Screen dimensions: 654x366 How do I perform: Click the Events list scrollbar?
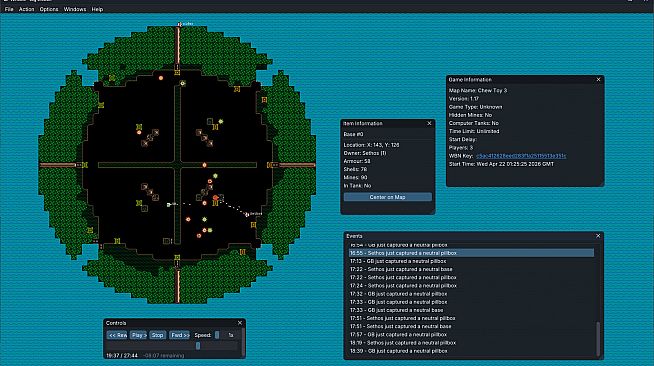(x=598, y=338)
